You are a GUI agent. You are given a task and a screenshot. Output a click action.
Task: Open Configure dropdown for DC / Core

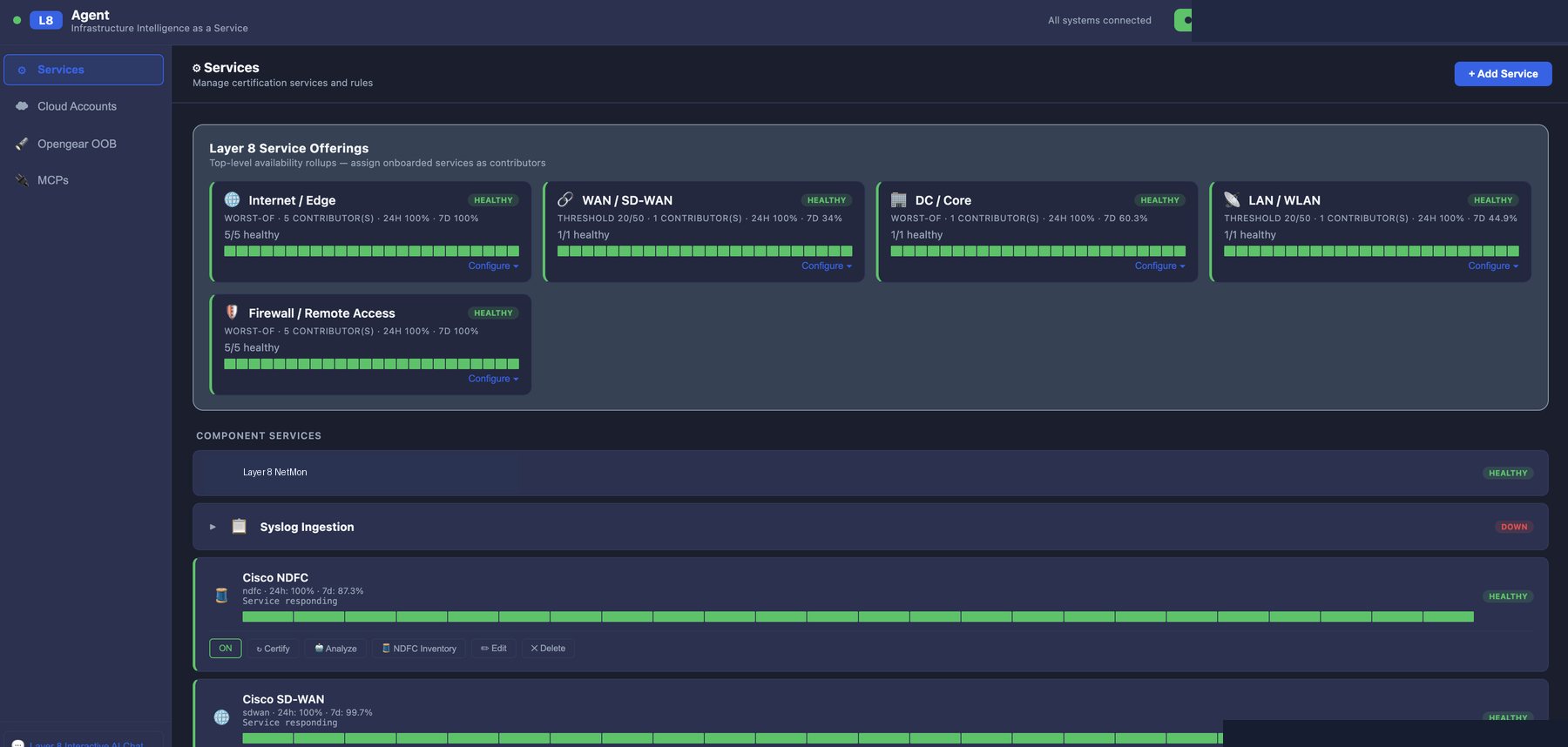pyautogui.click(x=1159, y=266)
